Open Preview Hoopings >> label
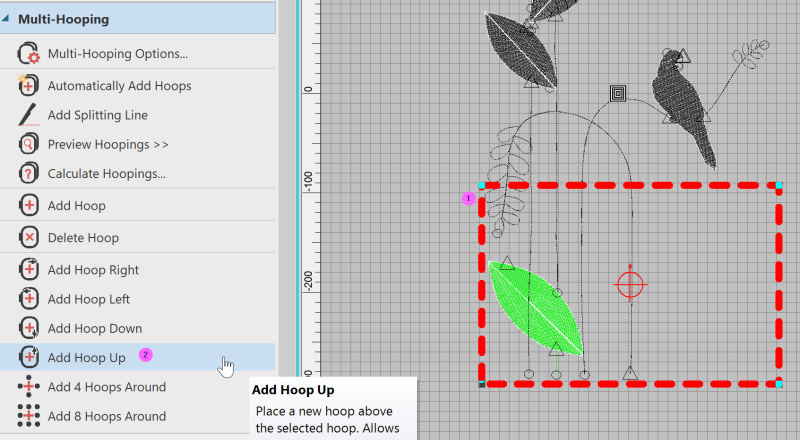Screen dimensions: 800x440 click(108, 144)
